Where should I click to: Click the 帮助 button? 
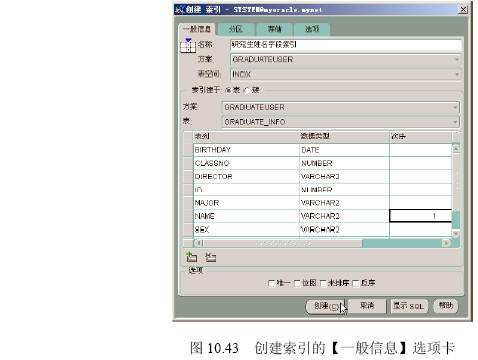[446, 306]
